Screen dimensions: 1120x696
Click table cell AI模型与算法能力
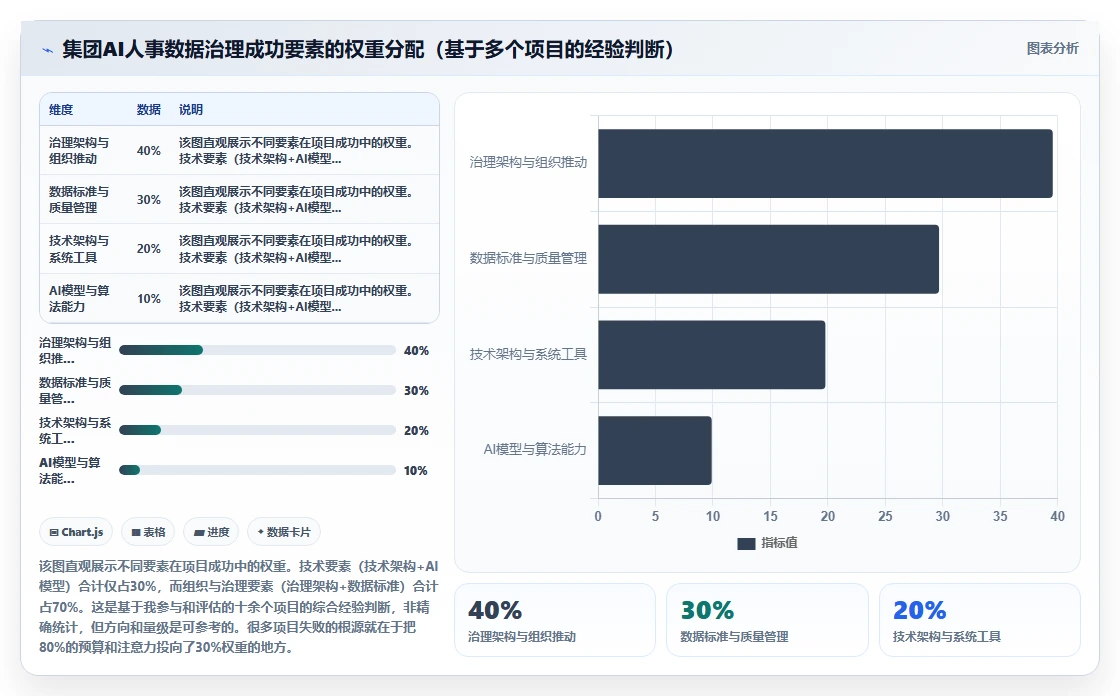79,299
